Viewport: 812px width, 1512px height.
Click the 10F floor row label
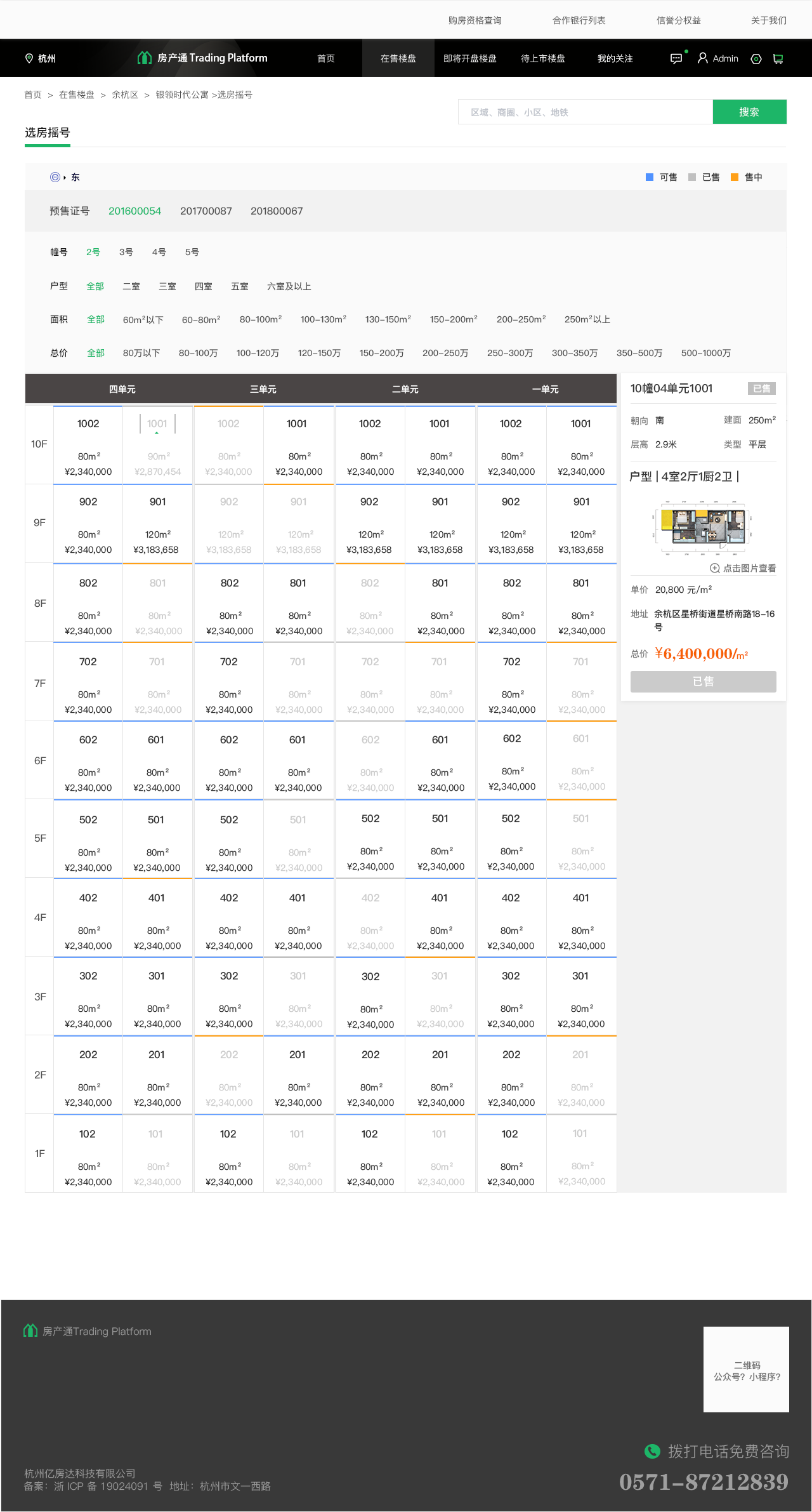point(39,444)
